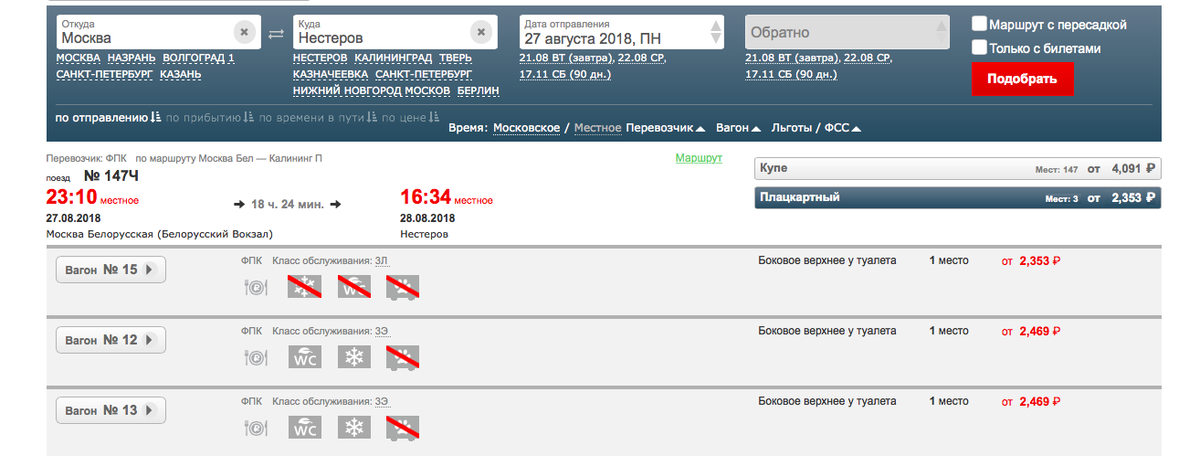The height and width of the screenshot is (466, 1200).
Task: Choose КАЗНАЧЕЕВКА as destination suggestion
Action: click(331, 74)
